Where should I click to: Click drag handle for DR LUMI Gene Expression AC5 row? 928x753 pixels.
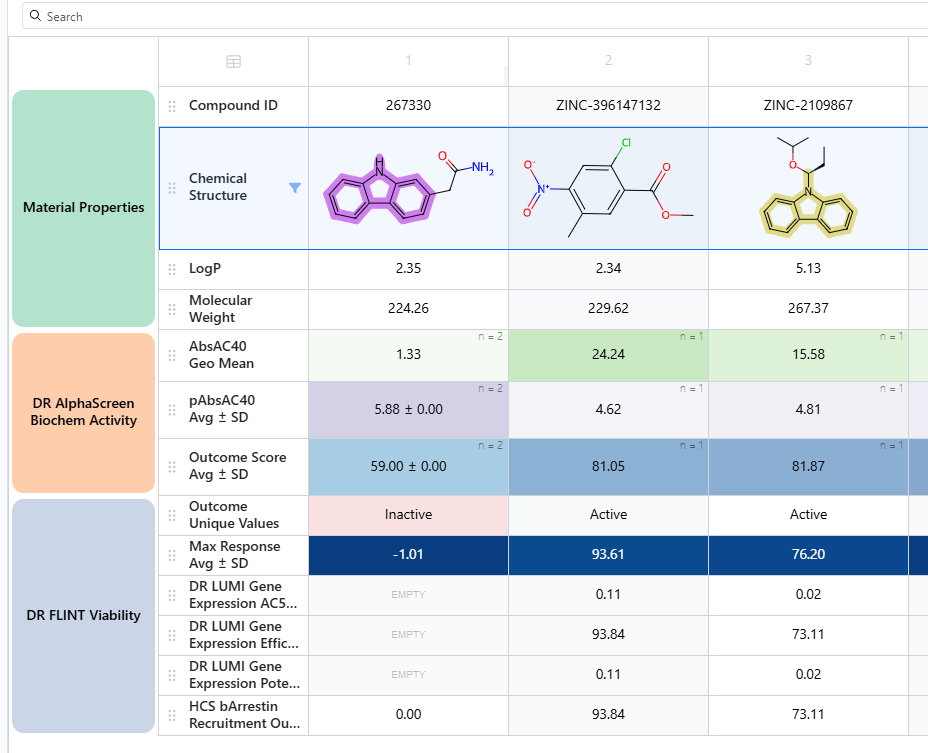point(172,596)
